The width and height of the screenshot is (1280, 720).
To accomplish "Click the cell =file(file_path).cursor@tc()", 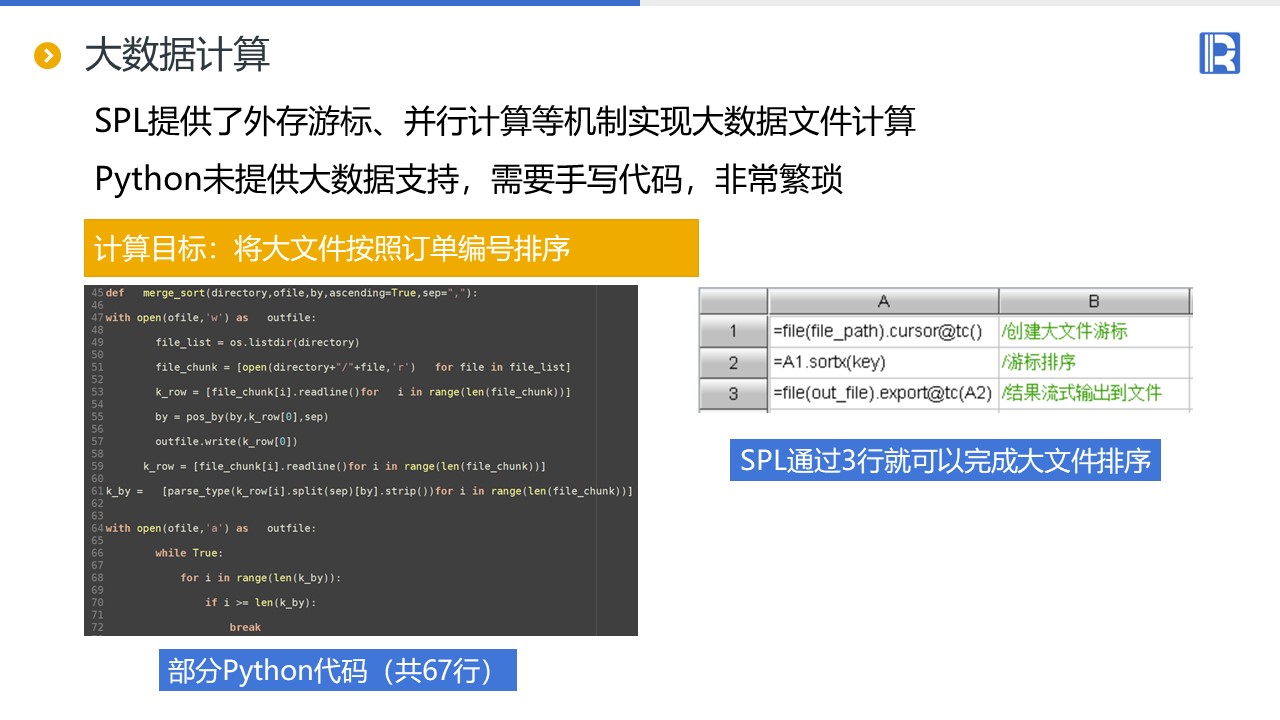I will click(x=883, y=331).
